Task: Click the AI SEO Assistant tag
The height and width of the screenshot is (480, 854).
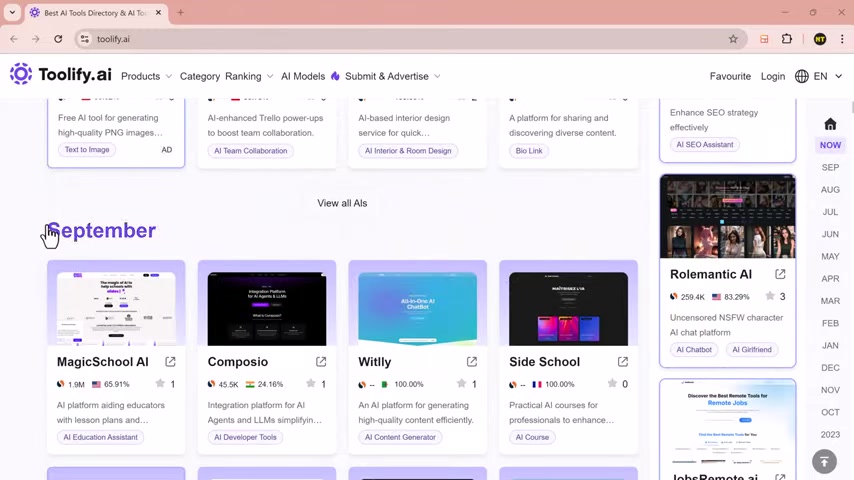Action: coord(705,144)
